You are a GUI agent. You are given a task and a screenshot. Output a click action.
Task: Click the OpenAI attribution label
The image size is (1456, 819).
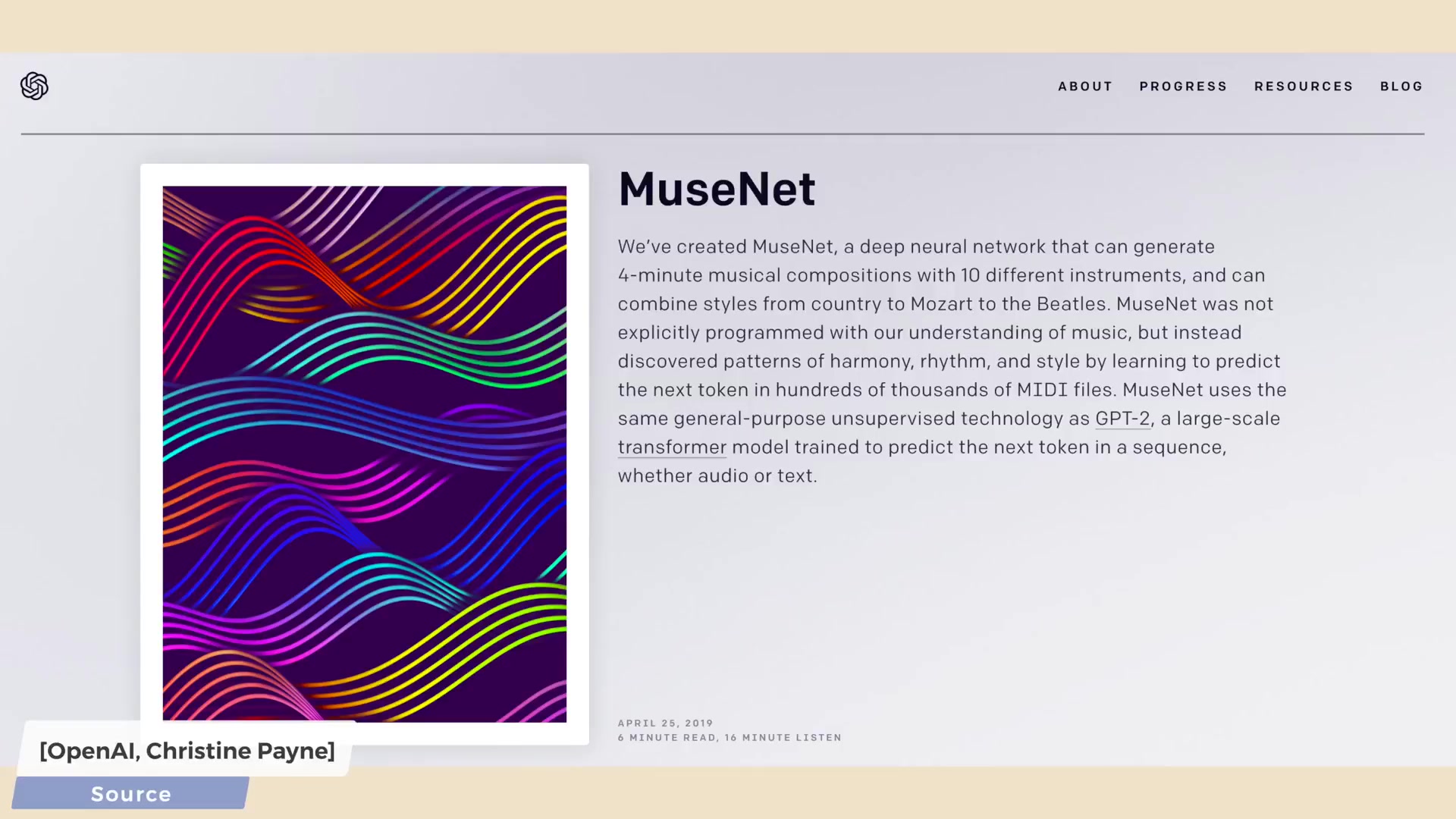pos(187,751)
